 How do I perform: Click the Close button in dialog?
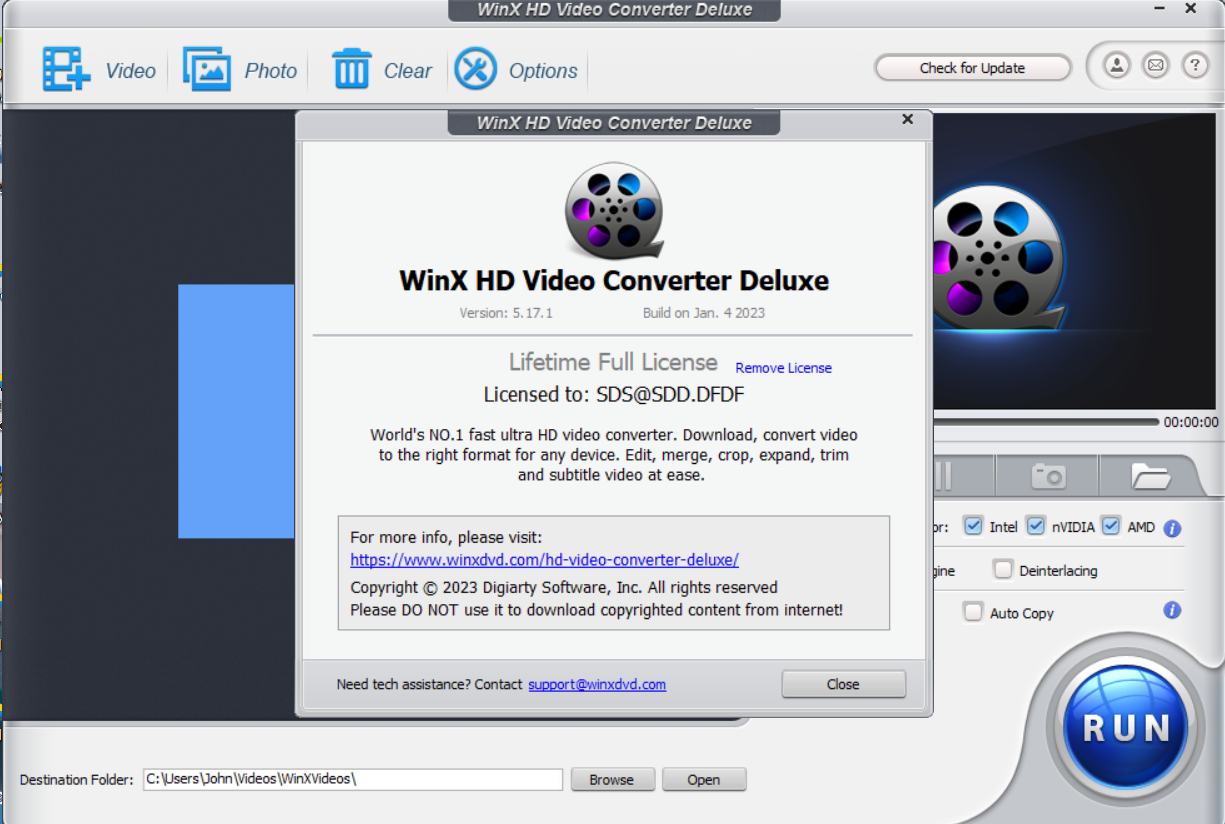[843, 685]
